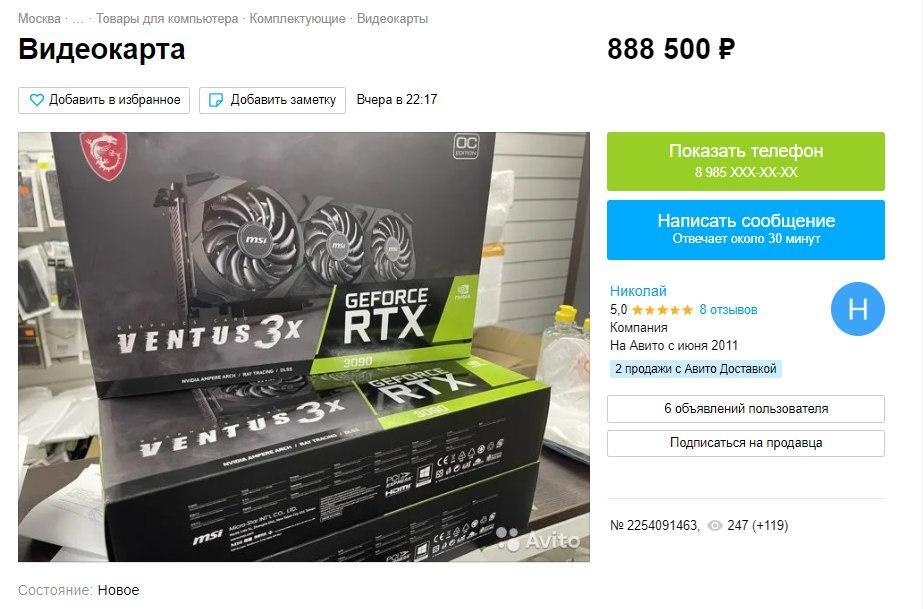The width and height of the screenshot is (923, 609).
Task: Click the eye views icon near 247
Action: 714,525
